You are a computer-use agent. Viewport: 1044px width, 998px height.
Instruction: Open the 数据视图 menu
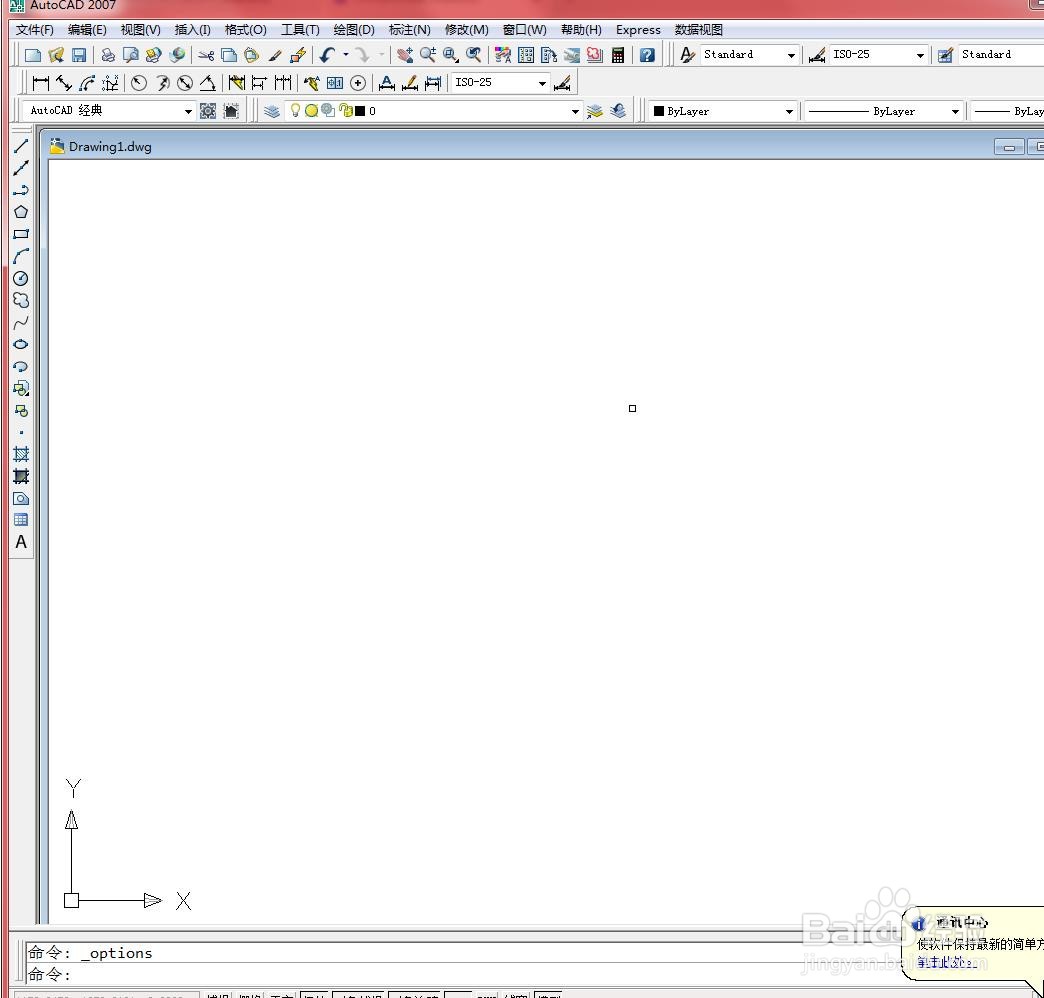click(x=698, y=30)
